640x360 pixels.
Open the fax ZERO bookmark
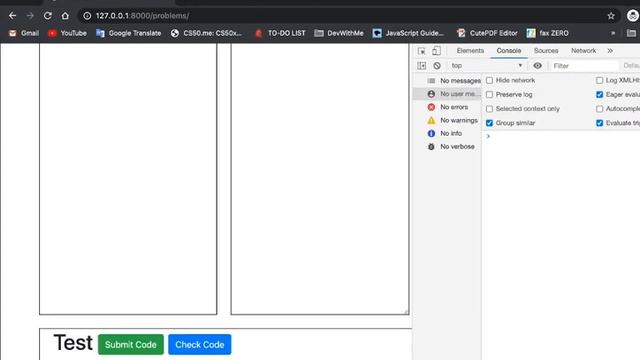coord(547,33)
